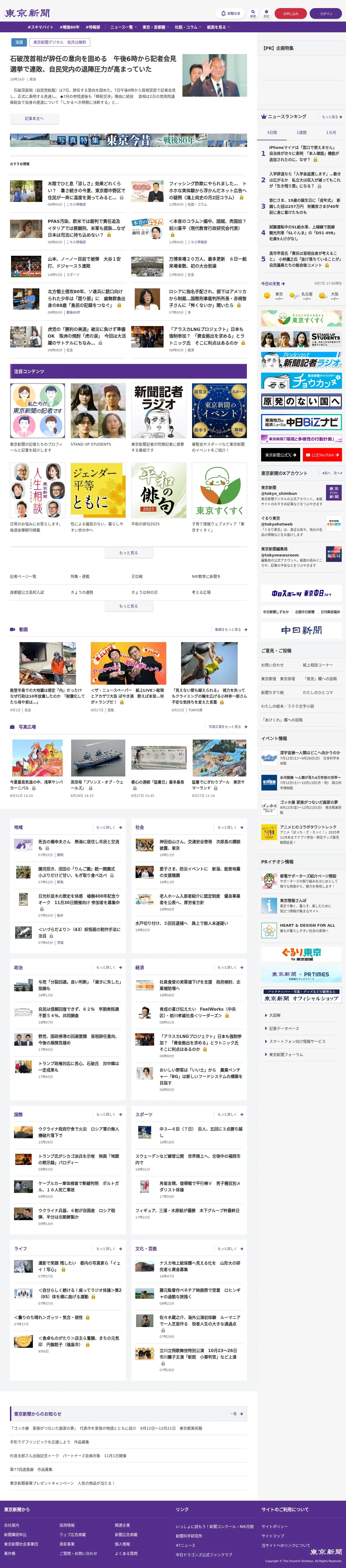The width and height of the screenshot is (346, 1568).
Task: Open 写真広場をもっと見る link
Action: point(228,727)
